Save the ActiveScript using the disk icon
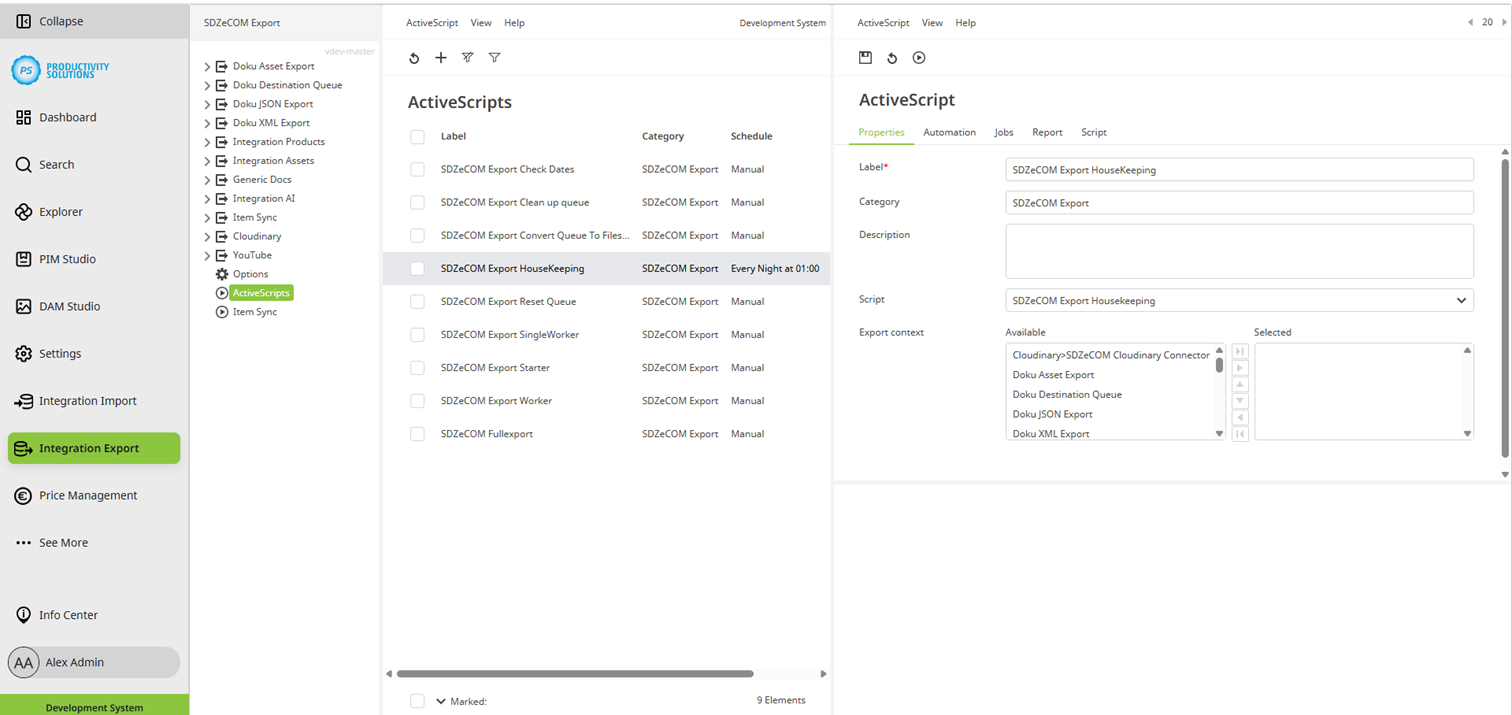 [865, 58]
